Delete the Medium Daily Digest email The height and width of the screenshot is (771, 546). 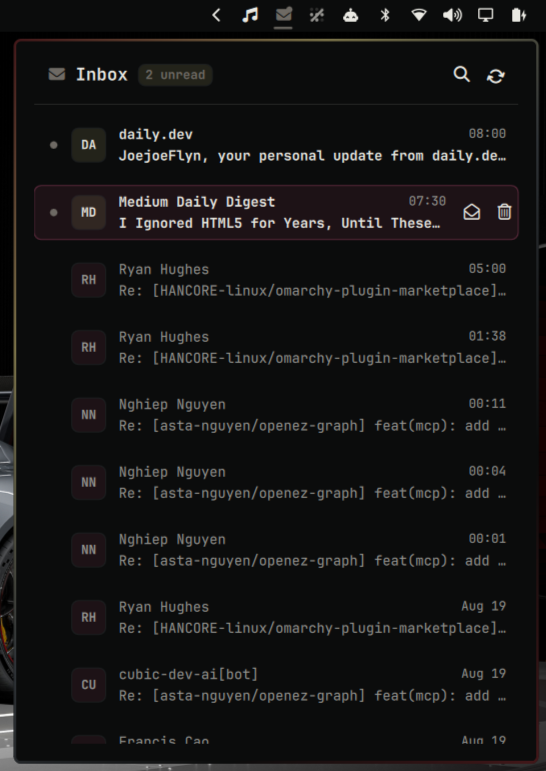[x=504, y=212]
